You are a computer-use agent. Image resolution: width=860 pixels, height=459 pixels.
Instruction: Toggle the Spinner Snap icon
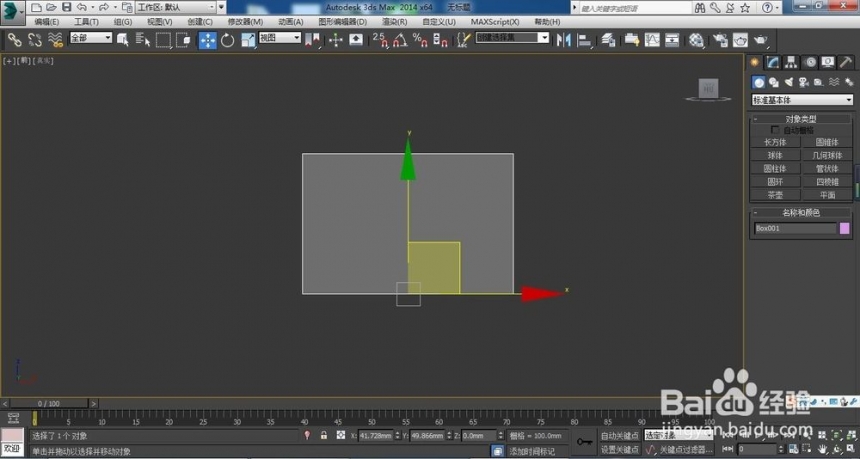click(x=440, y=40)
